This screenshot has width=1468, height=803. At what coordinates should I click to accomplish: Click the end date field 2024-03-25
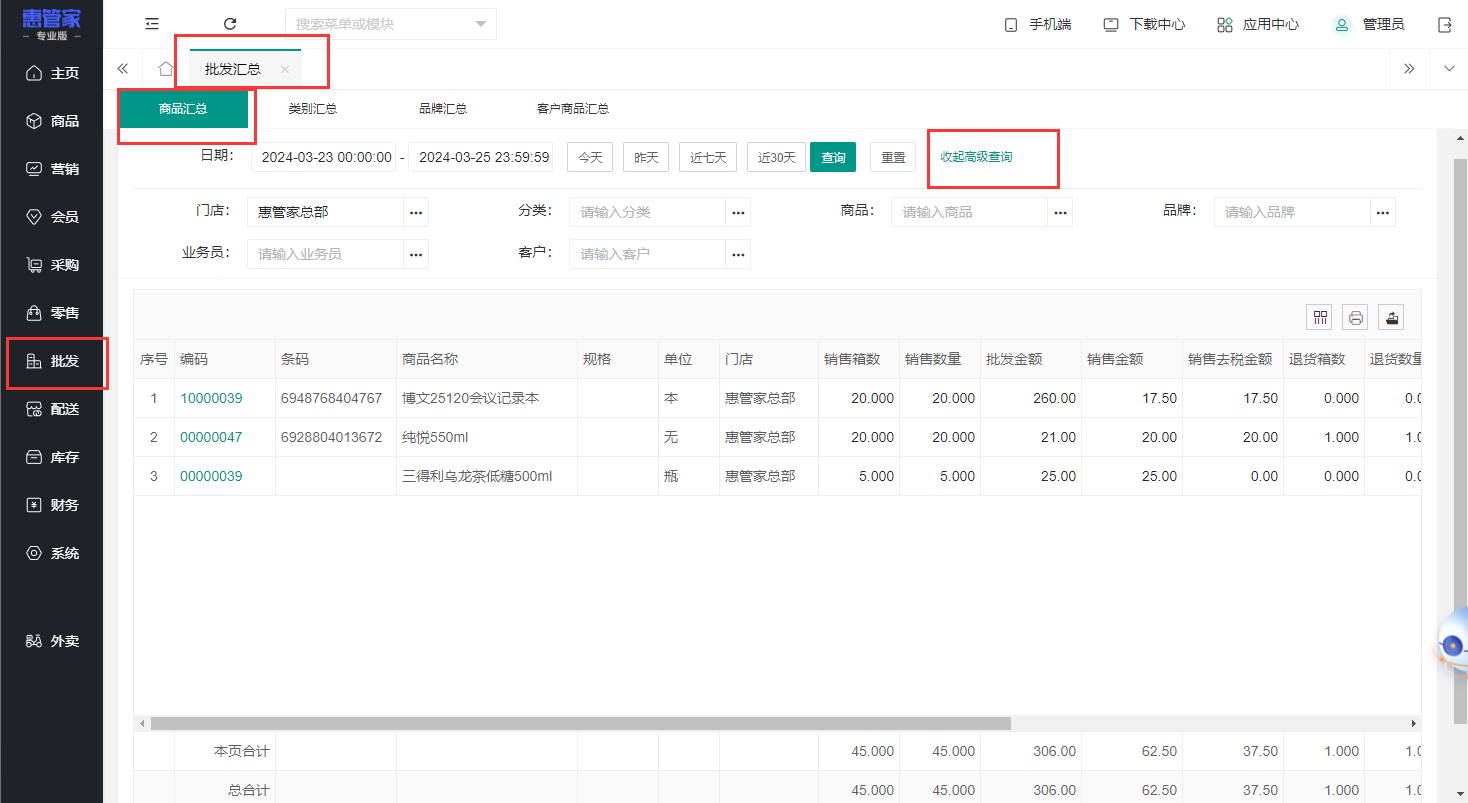pyautogui.click(x=480, y=157)
